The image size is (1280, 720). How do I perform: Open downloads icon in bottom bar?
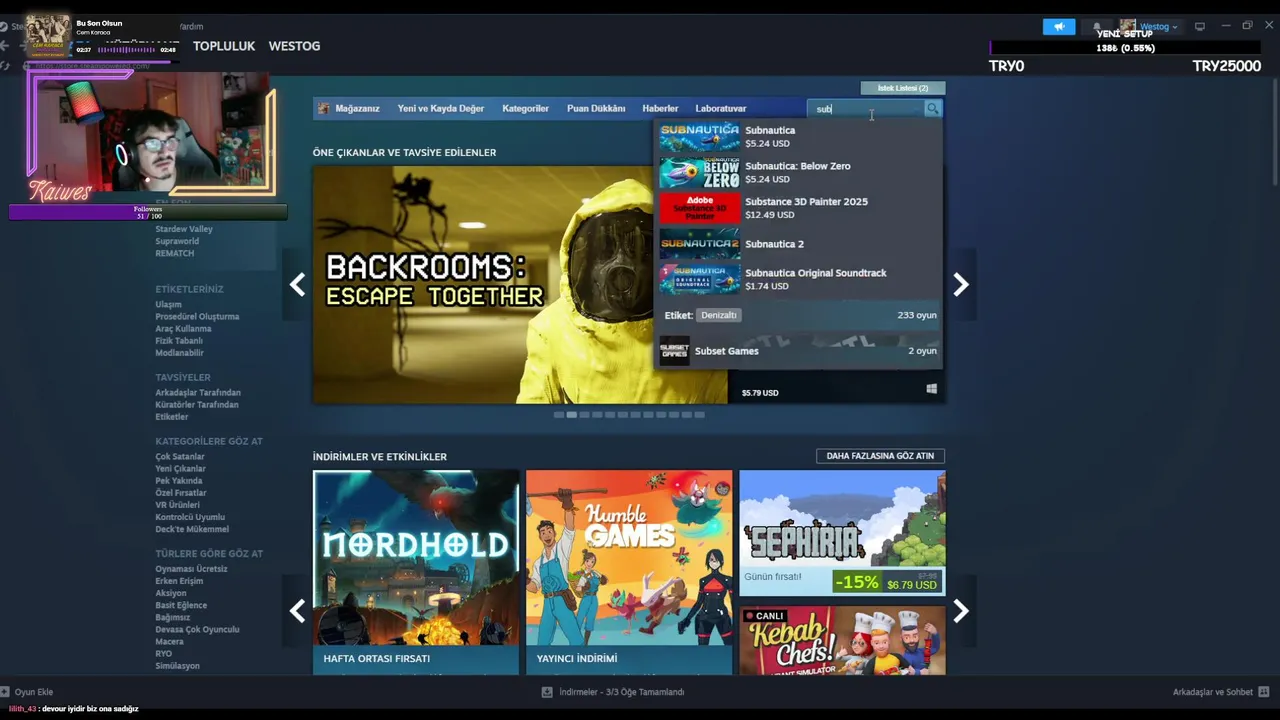pyautogui.click(x=547, y=692)
